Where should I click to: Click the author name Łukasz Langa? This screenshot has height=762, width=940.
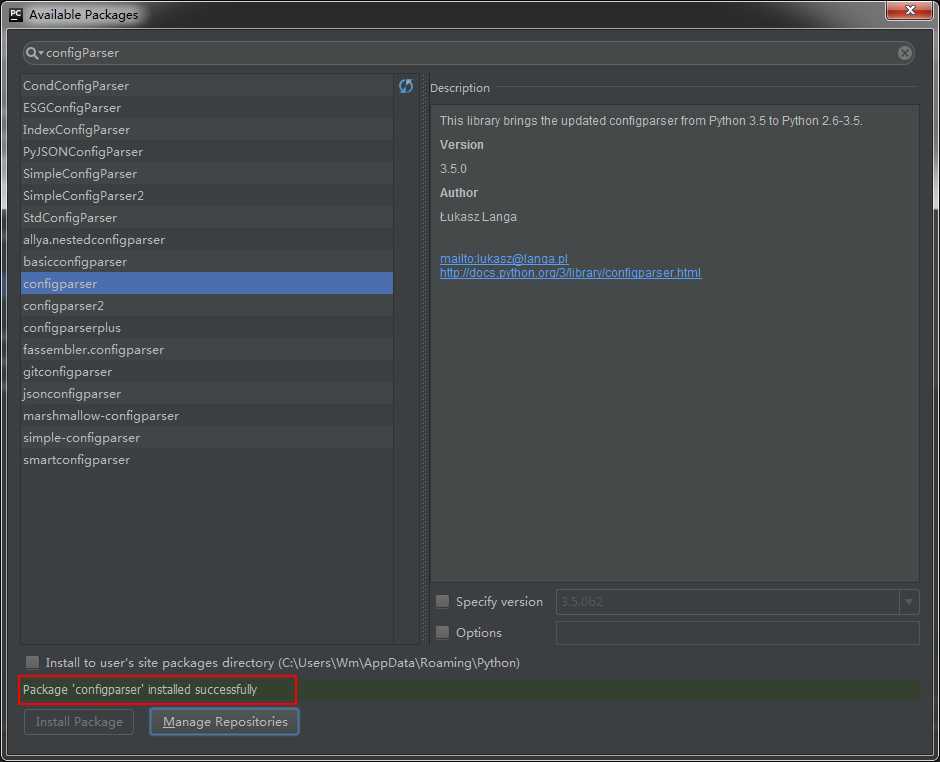(478, 216)
